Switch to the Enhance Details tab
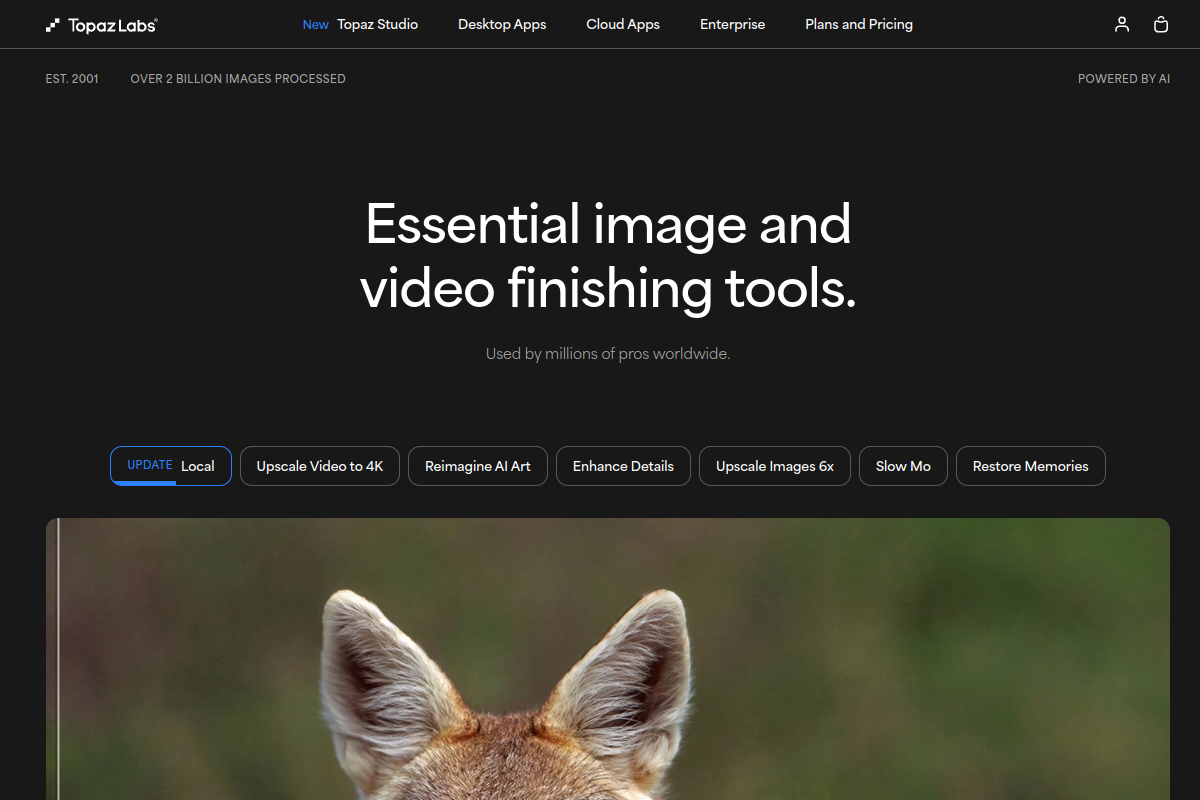1200x800 pixels. 623,466
